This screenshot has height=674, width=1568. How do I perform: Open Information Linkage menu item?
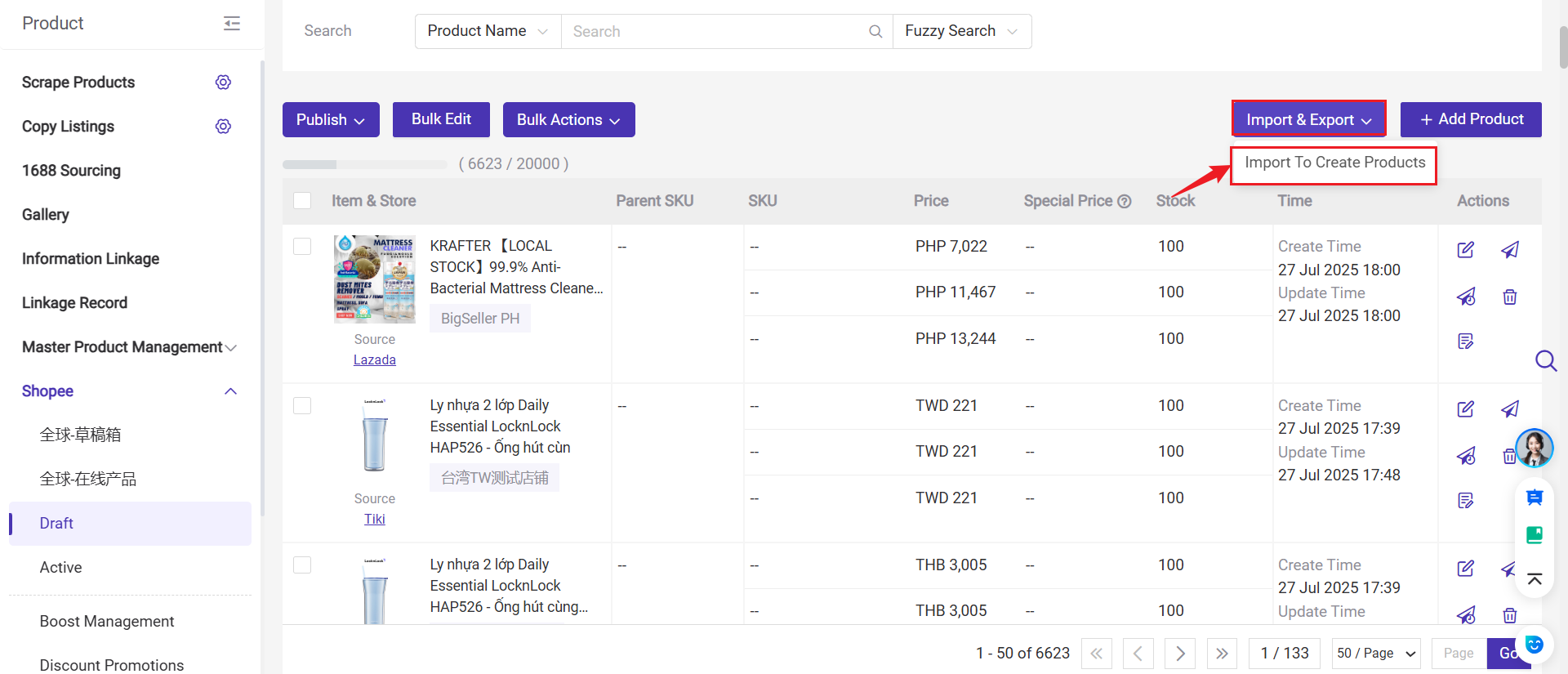[91, 259]
